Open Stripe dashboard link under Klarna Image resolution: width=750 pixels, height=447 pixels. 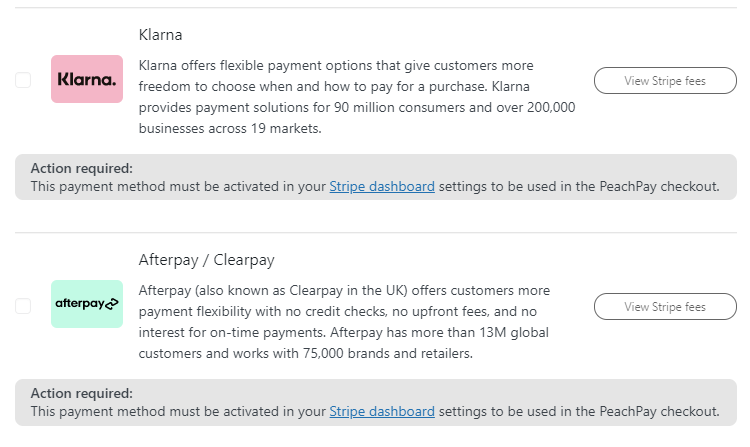382,186
